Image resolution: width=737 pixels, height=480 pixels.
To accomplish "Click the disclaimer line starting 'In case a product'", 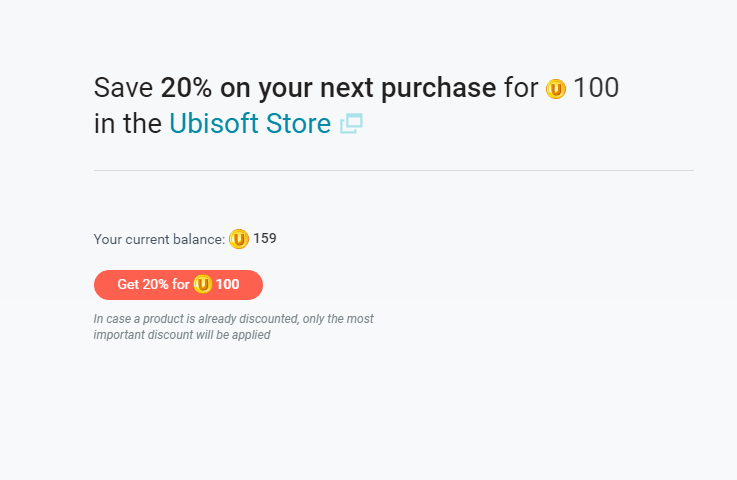I will (233, 319).
